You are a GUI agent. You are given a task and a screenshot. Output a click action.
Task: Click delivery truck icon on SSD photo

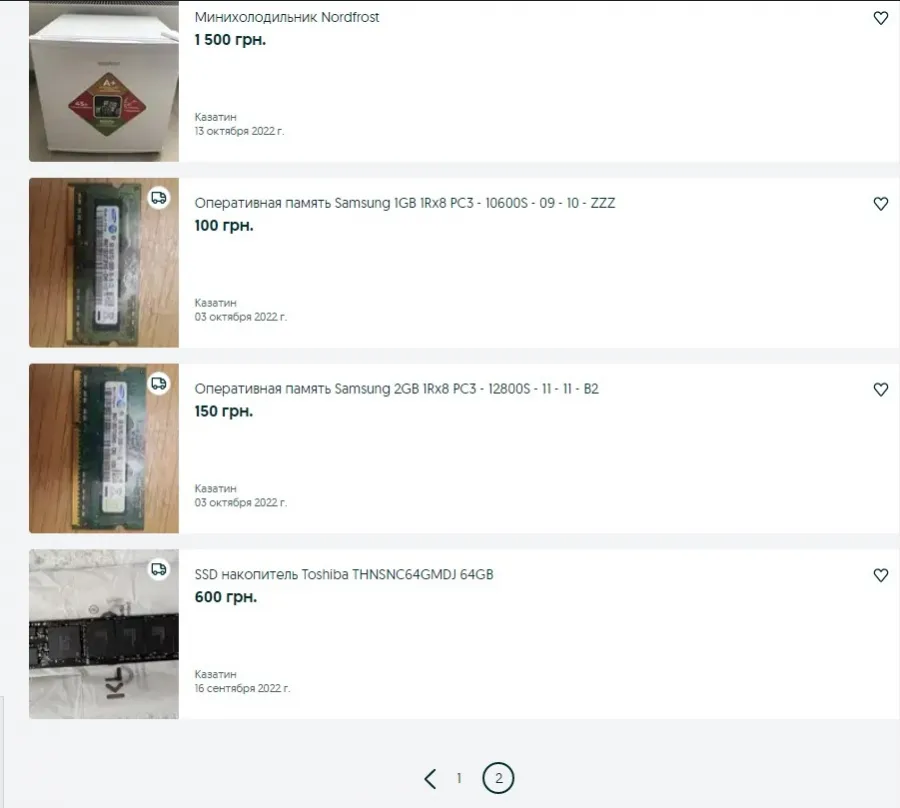coord(159,569)
